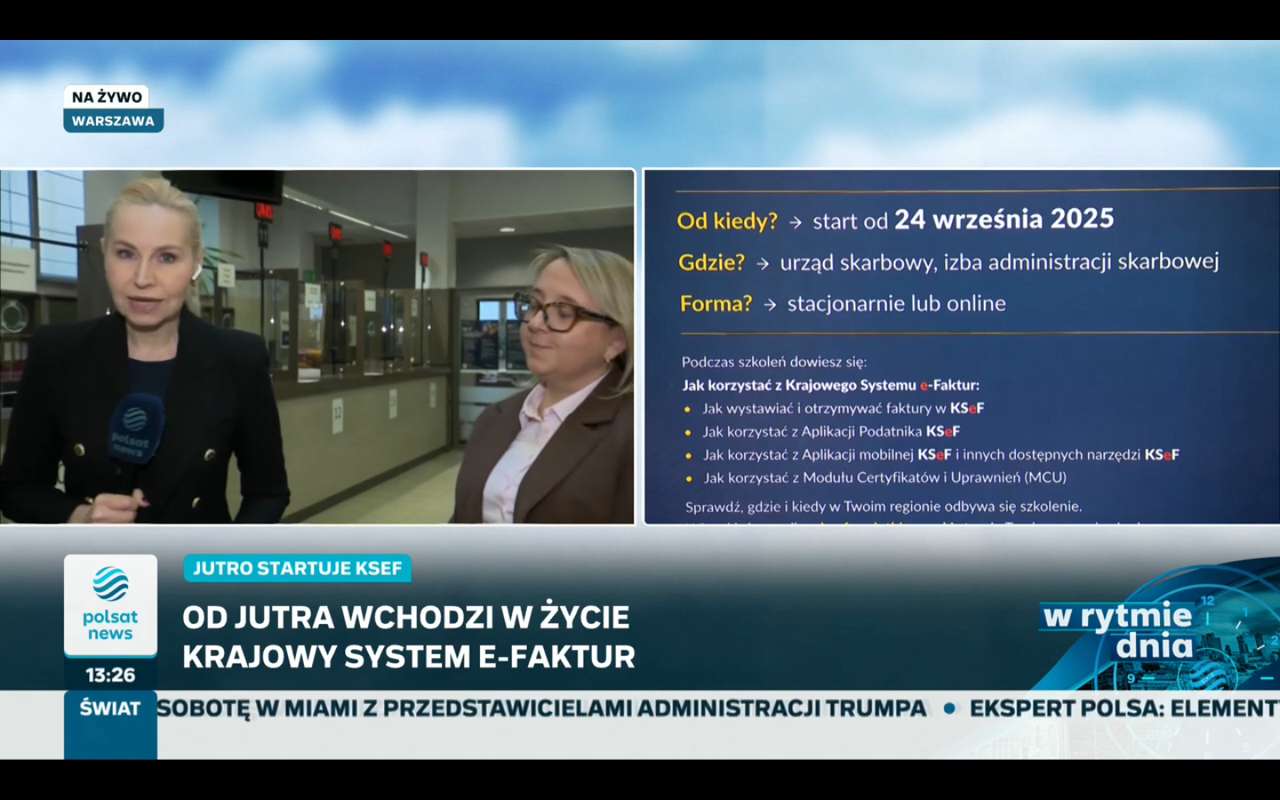Image resolution: width=1280 pixels, height=800 pixels.
Task: Select the ŚWIAT ticker category label
Action: pyautogui.click(x=110, y=708)
